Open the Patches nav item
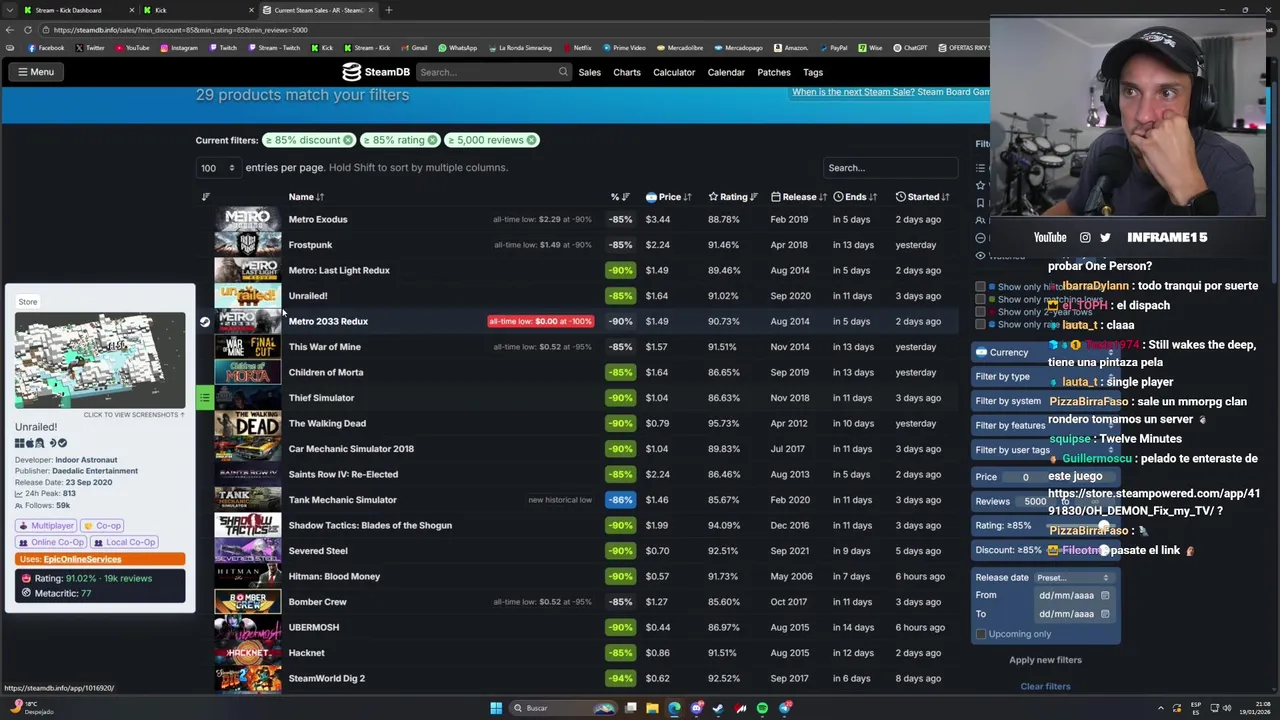The image size is (1280, 720). coord(774,72)
